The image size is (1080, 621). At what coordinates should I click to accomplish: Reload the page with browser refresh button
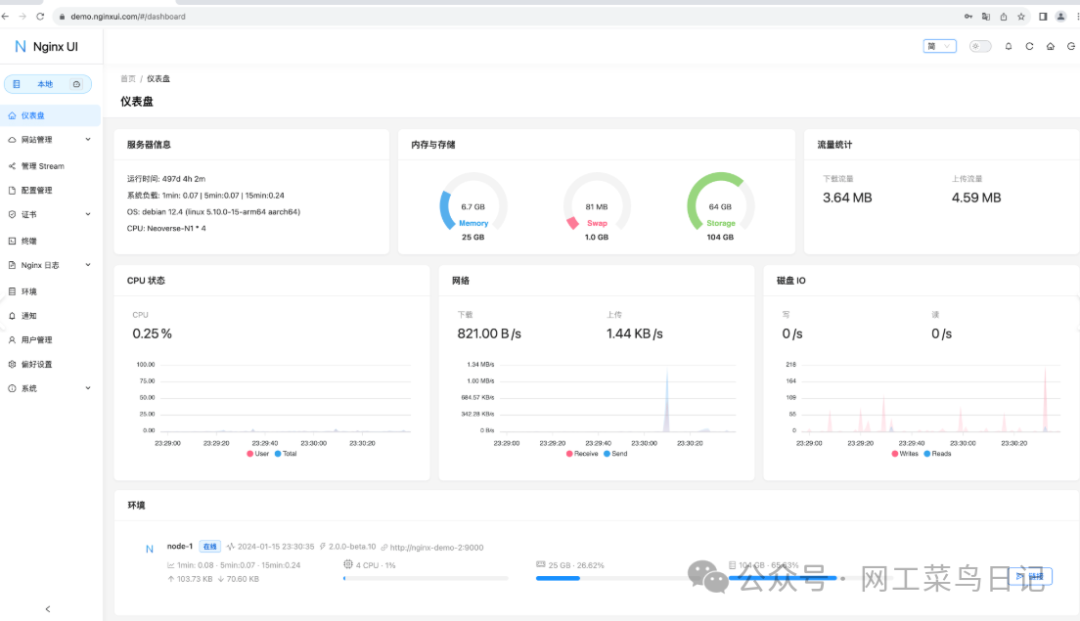tap(40, 17)
